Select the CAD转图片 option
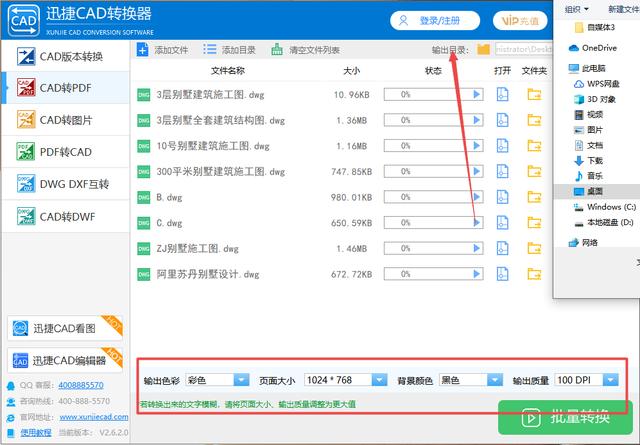 [66, 120]
